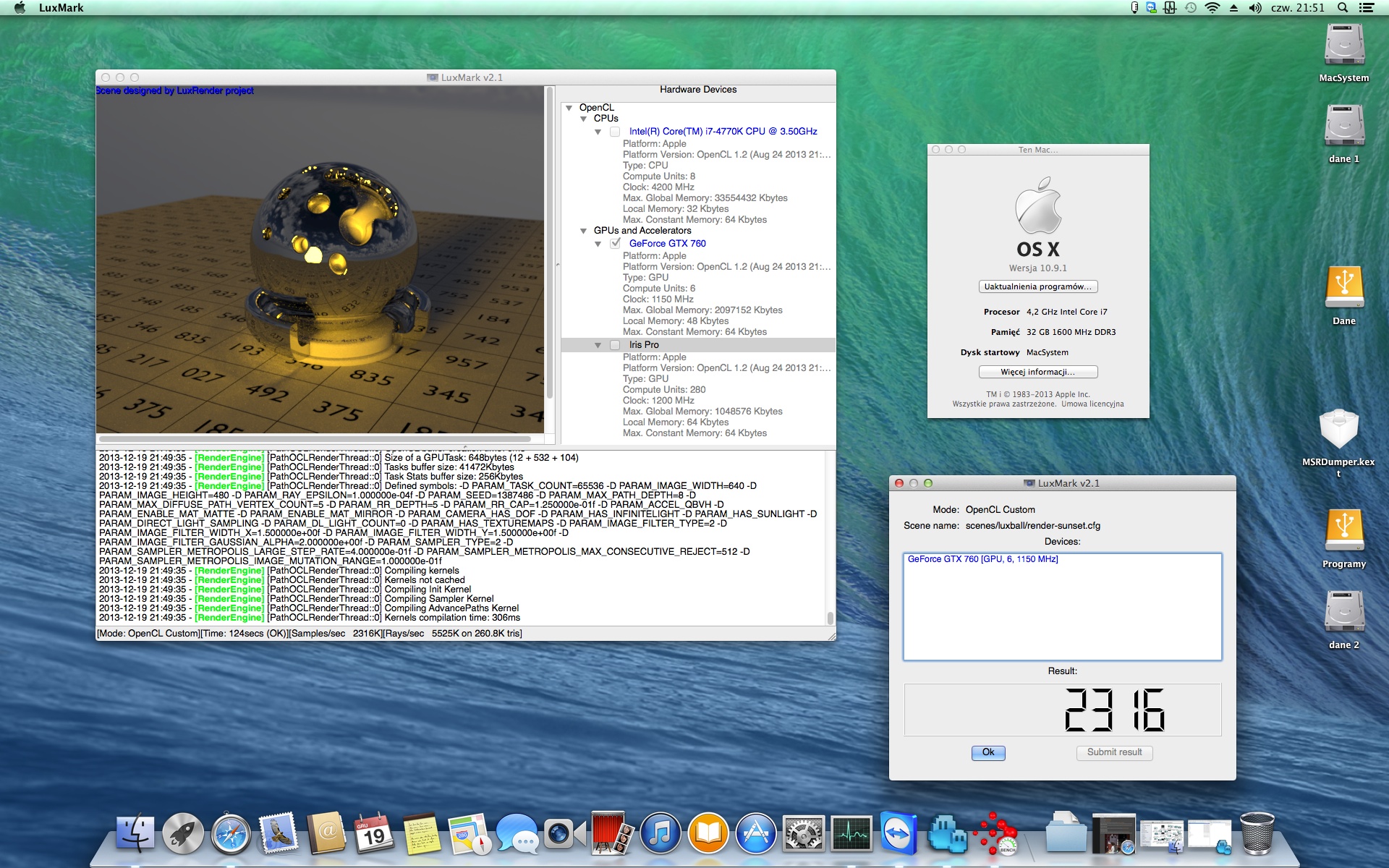Click Więcej informacji… button
1389x868 pixels.
[x=1038, y=372]
